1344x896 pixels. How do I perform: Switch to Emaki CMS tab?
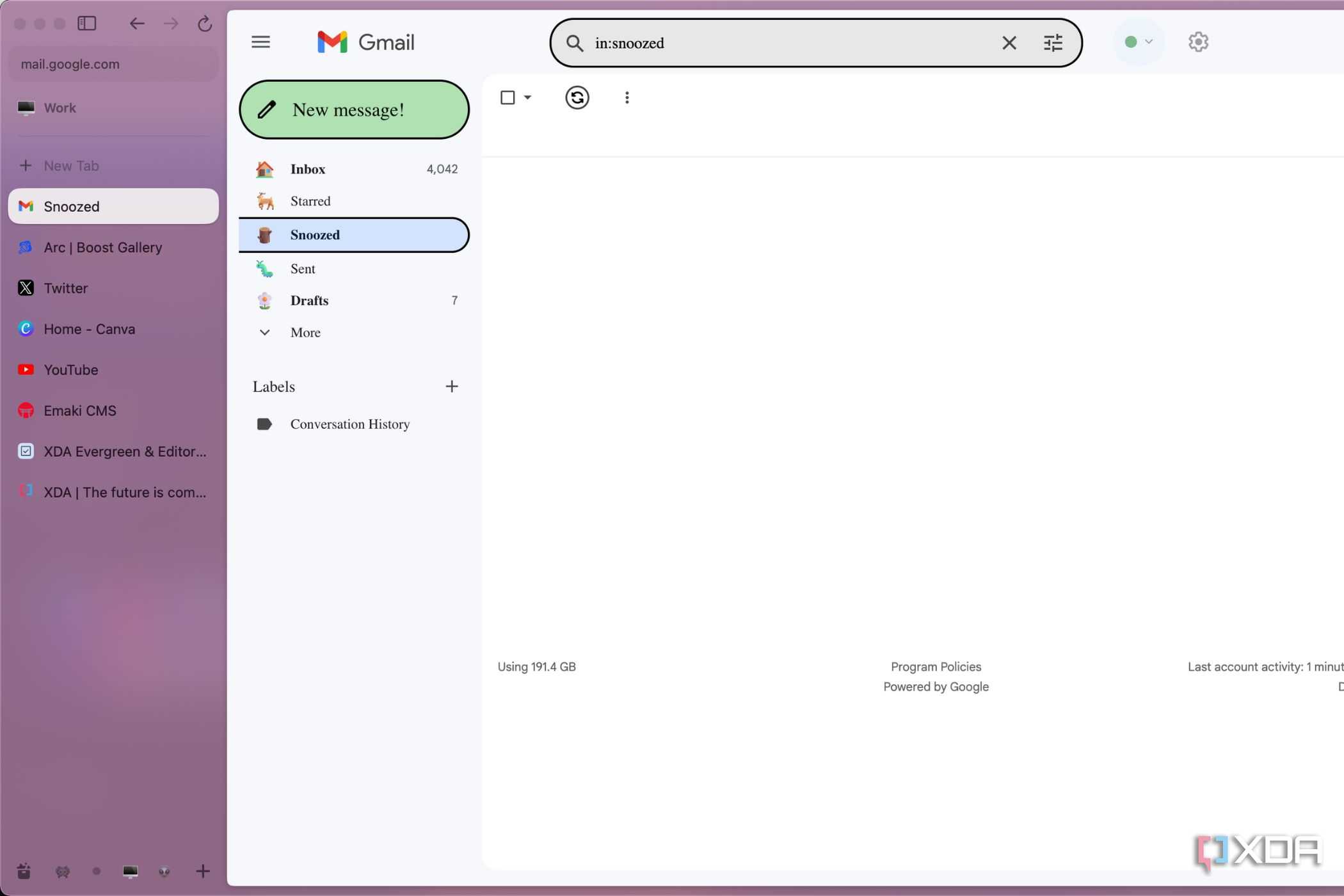click(113, 411)
